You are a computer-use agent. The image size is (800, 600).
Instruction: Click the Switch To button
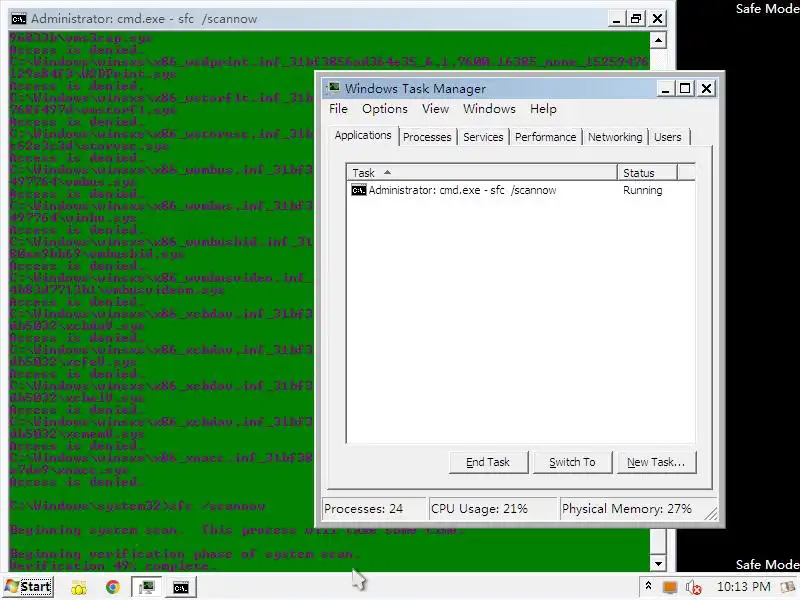[572, 462]
